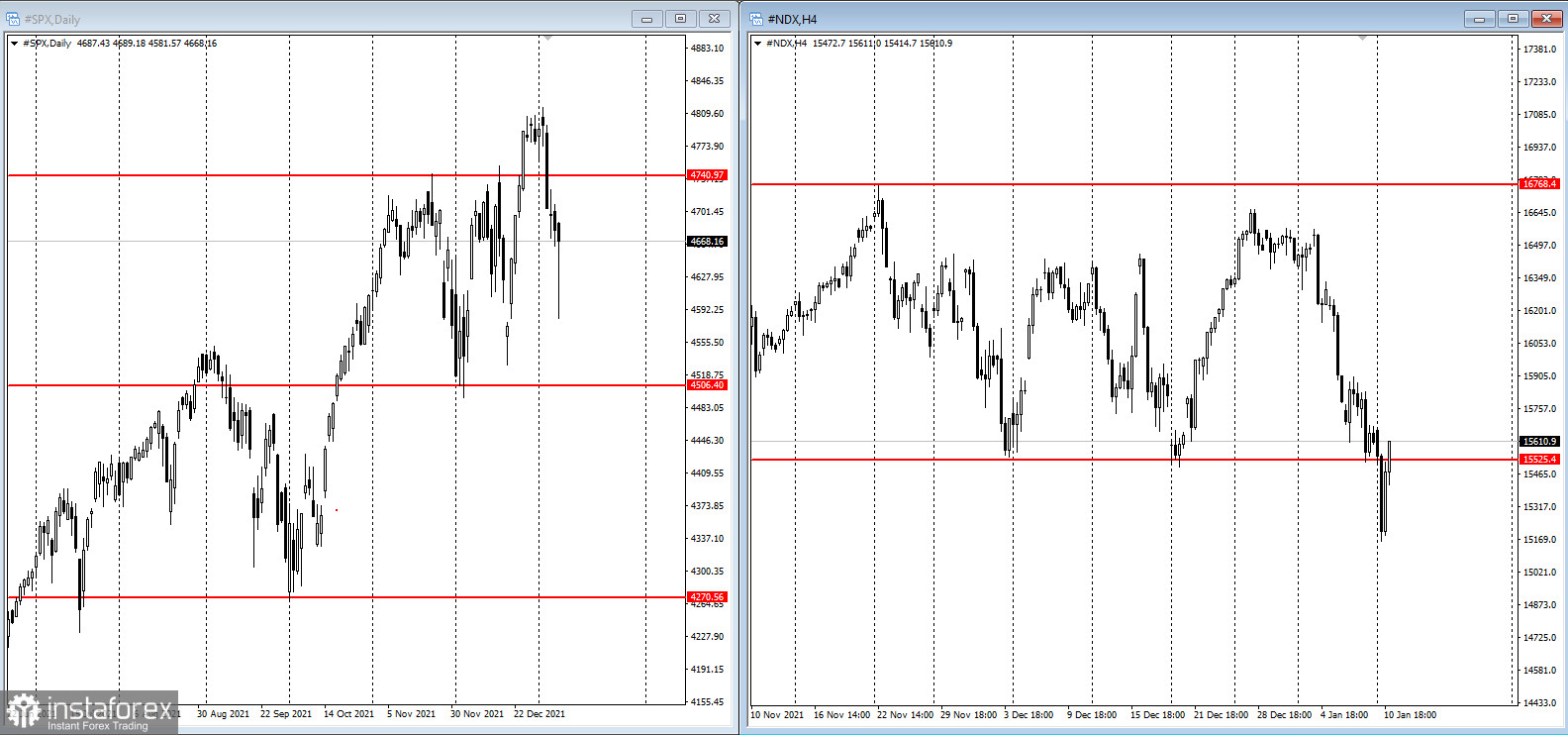The width and height of the screenshot is (1568, 735).
Task: Restore the #SPX,Daily chart window
Action: (680, 19)
